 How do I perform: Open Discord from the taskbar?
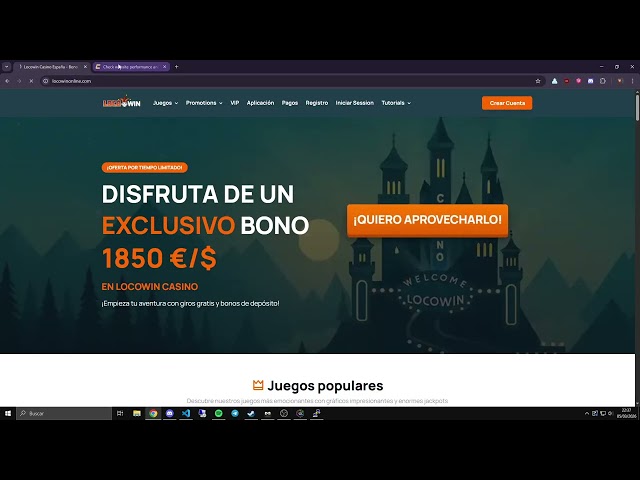point(170,413)
